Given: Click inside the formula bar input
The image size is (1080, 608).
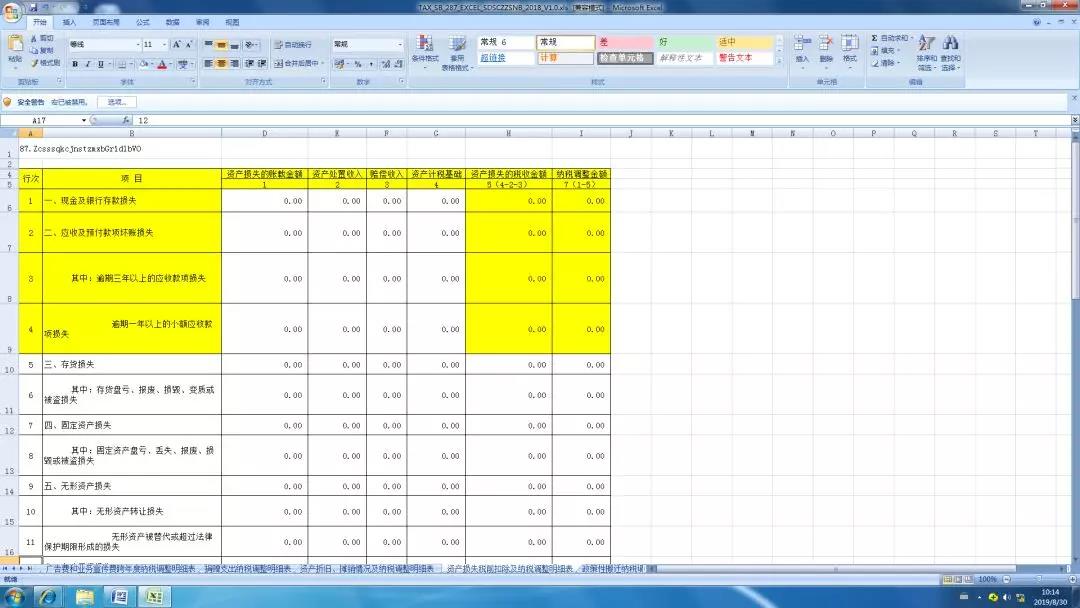Looking at the screenshot, I should coord(500,120).
